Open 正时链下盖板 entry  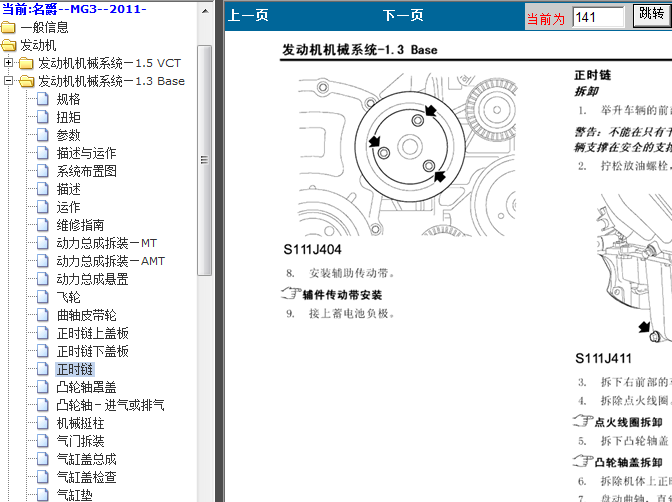click(x=92, y=351)
